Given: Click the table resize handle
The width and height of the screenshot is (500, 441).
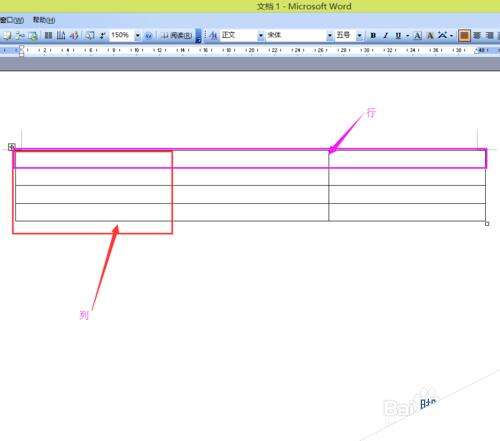Looking at the screenshot, I should (x=487, y=224).
